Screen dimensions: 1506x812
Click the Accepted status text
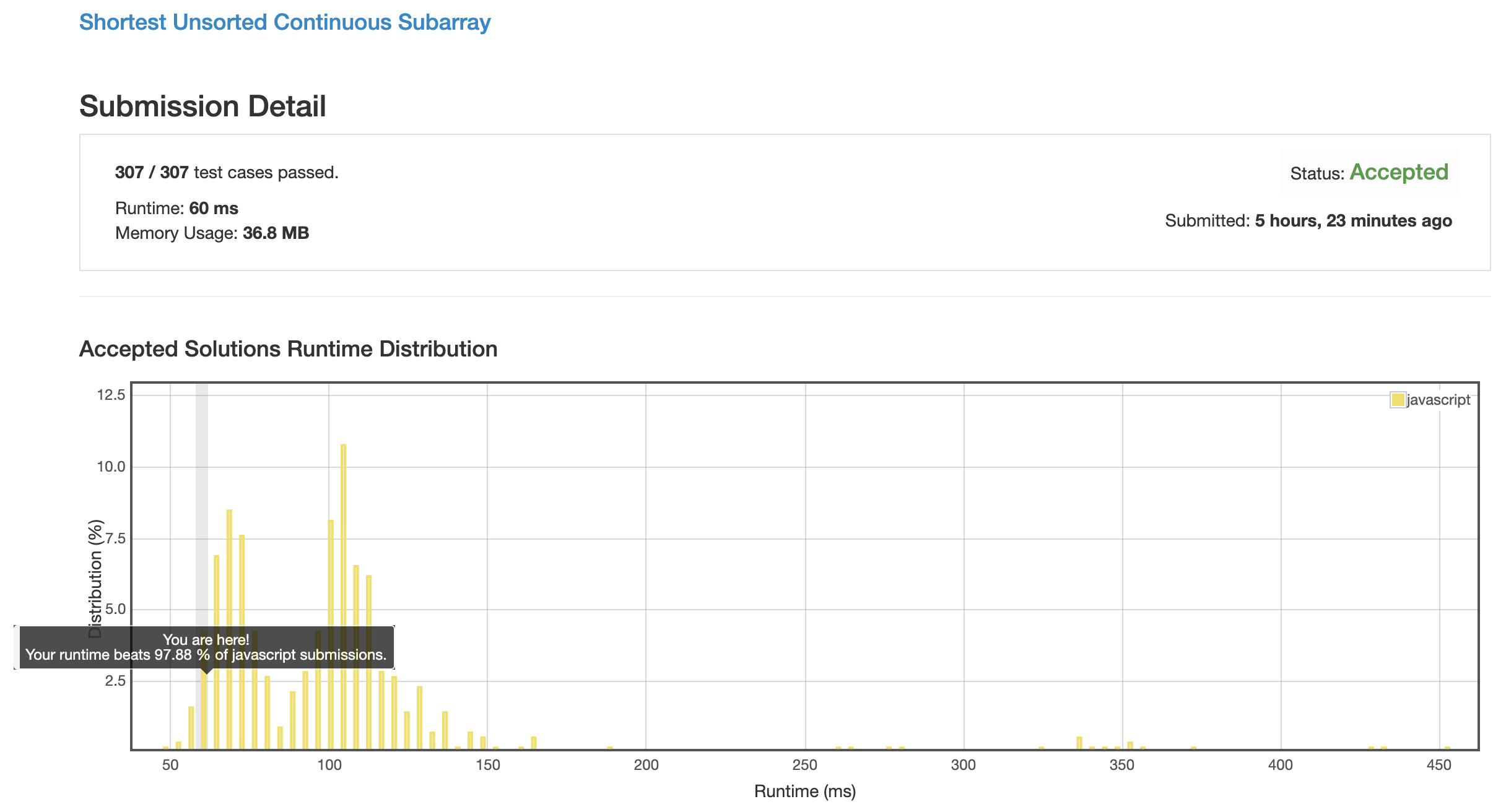point(1399,172)
